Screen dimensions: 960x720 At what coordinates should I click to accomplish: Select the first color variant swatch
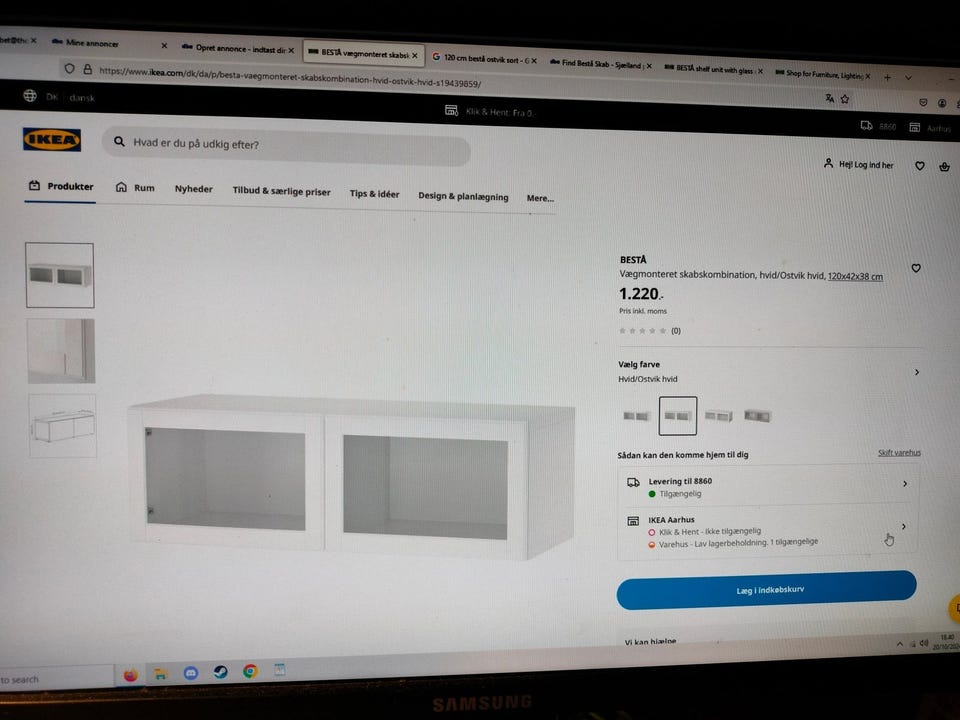(x=637, y=416)
